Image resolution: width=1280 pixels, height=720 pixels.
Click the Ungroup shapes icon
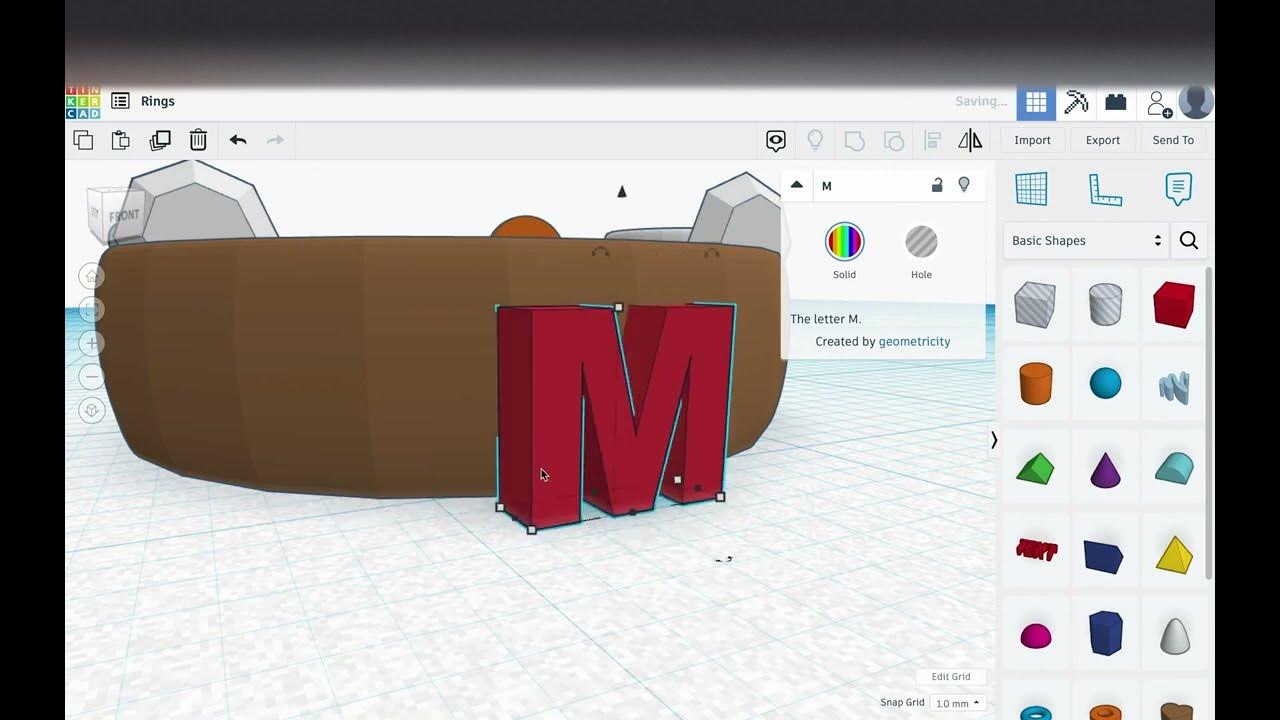(x=894, y=140)
